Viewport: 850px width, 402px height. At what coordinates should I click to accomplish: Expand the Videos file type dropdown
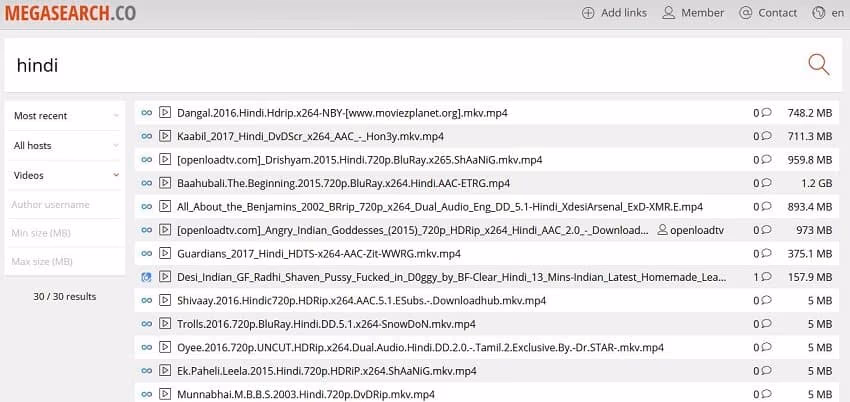point(65,175)
